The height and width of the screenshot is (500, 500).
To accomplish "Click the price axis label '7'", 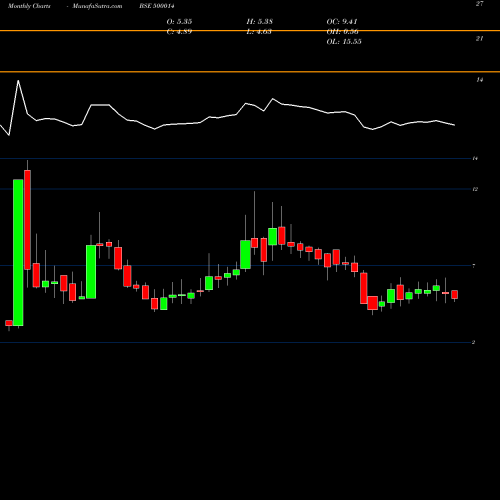I will 474,266.
